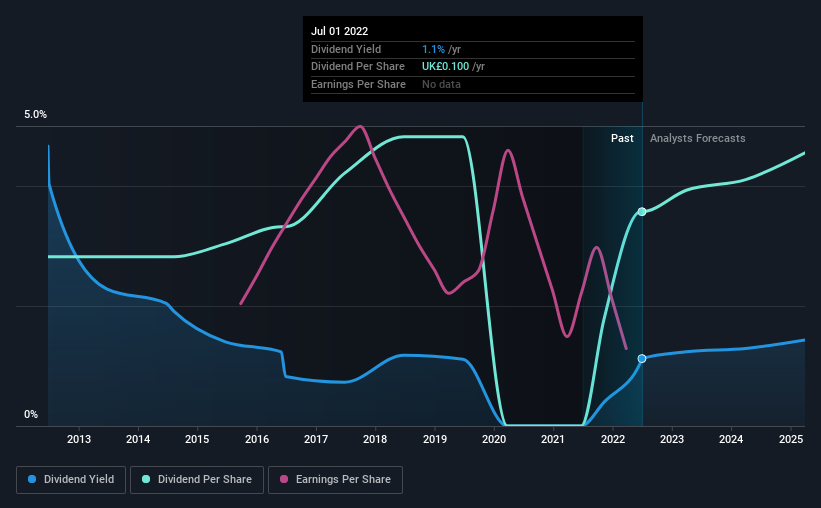
Task: Select the 2019 x-axis label
Action: 435,439
